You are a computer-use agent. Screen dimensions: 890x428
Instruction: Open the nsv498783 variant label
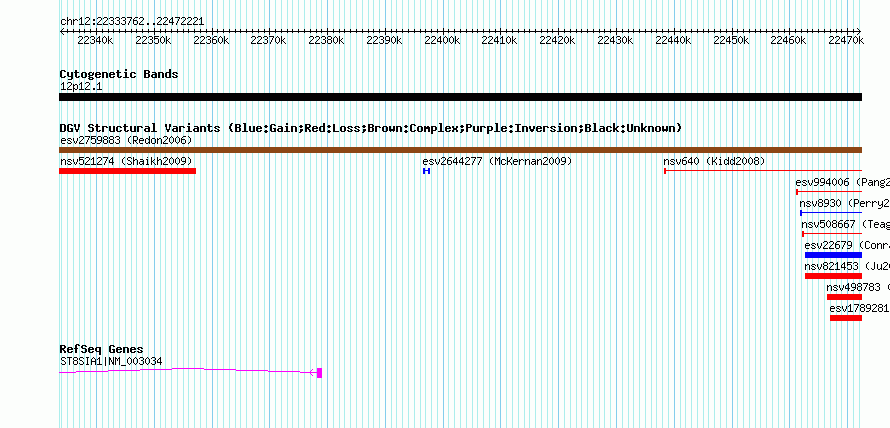(x=858, y=287)
